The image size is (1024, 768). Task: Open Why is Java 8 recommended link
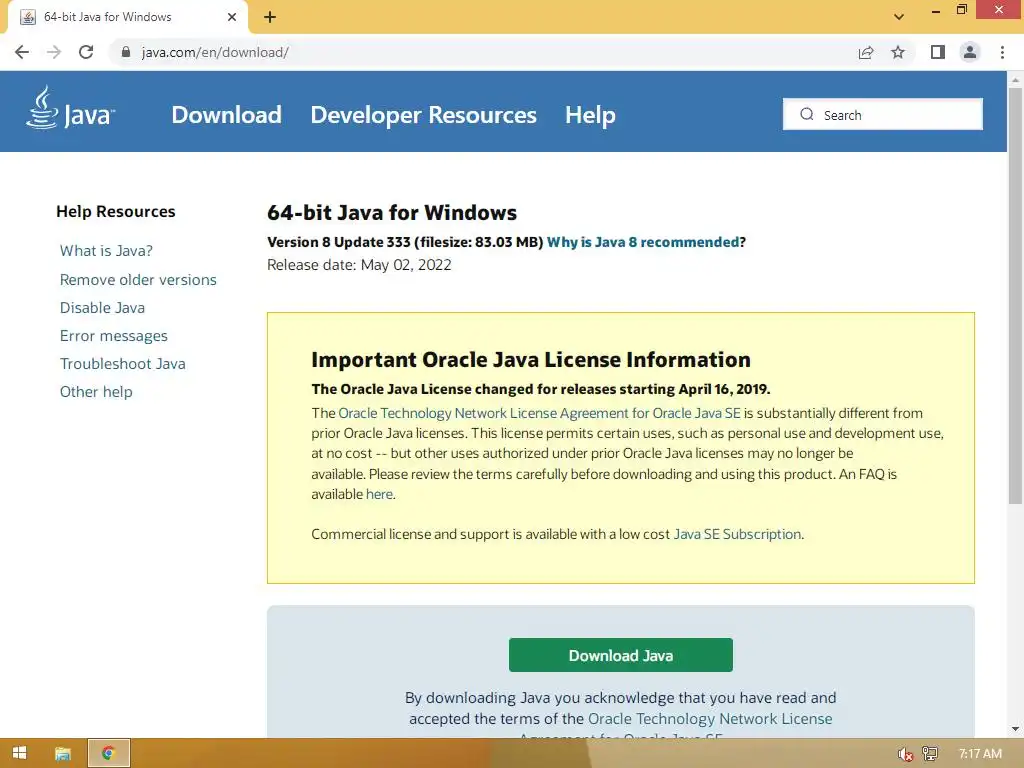643,242
